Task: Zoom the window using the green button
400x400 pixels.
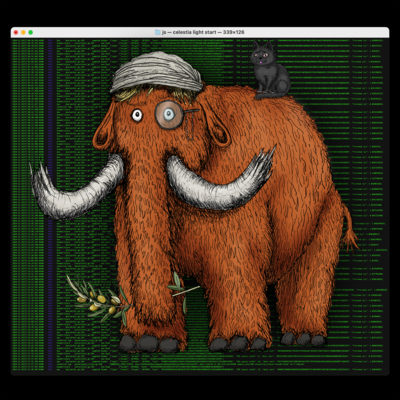Action: (x=31, y=32)
